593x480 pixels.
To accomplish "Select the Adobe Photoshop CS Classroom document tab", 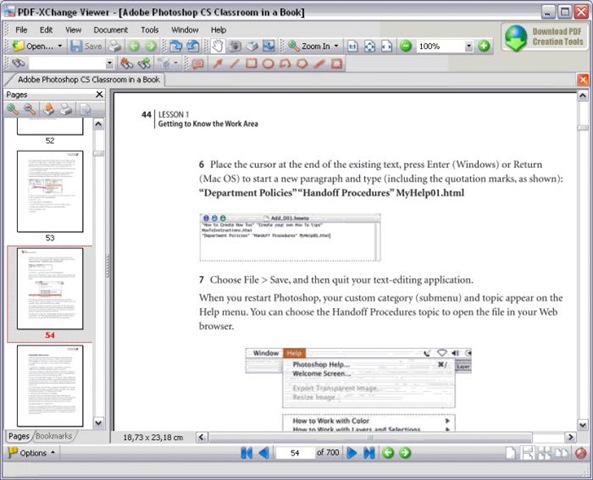I will click(x=88, y=80).
